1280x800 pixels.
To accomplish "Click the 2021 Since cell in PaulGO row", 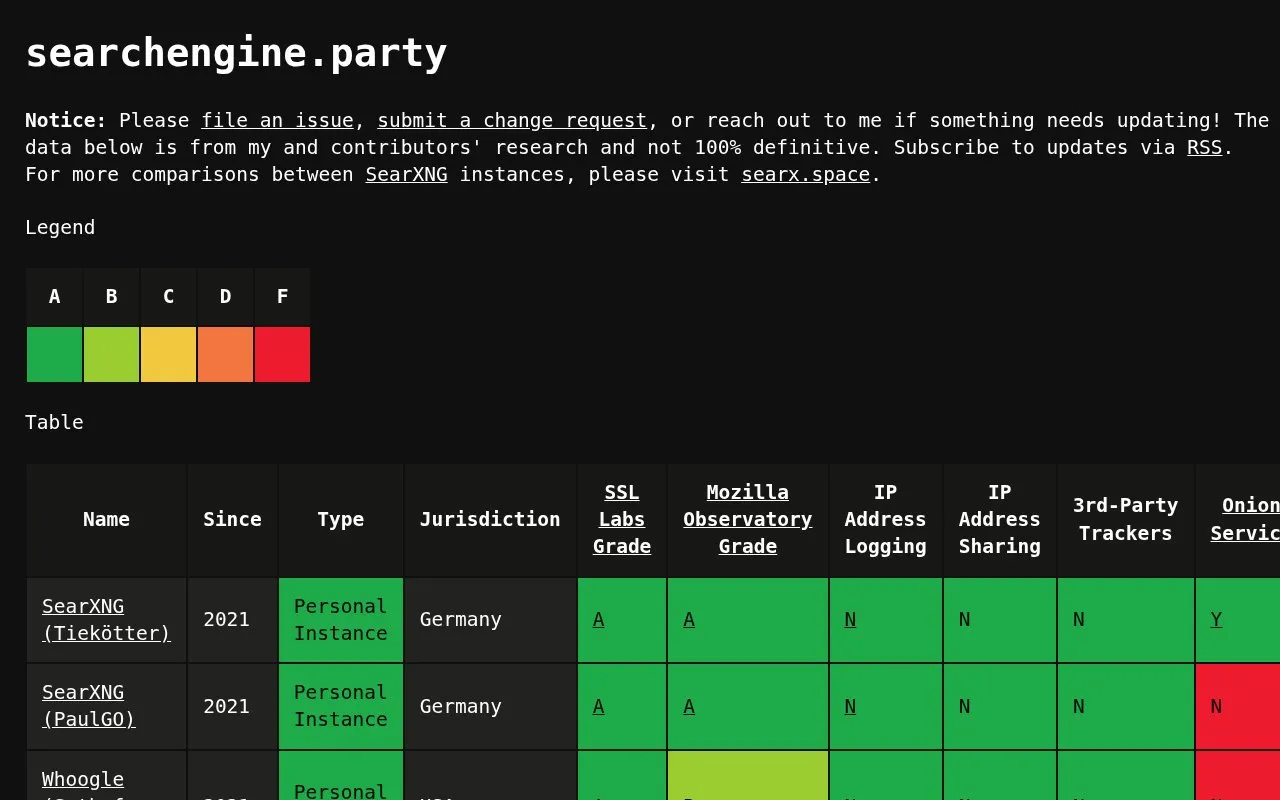I will 232,706.
